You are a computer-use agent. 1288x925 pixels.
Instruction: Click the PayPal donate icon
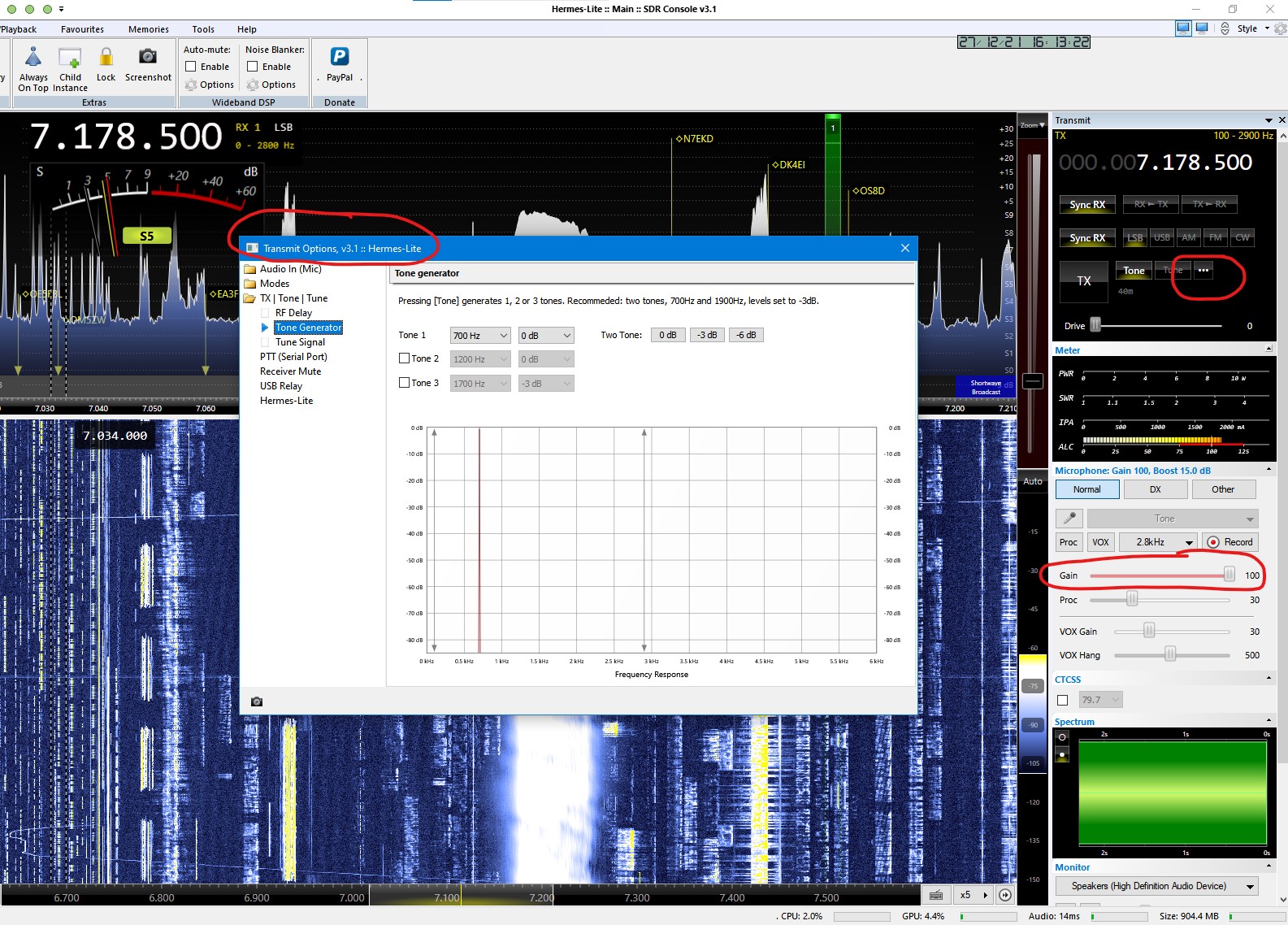point(339,57)
